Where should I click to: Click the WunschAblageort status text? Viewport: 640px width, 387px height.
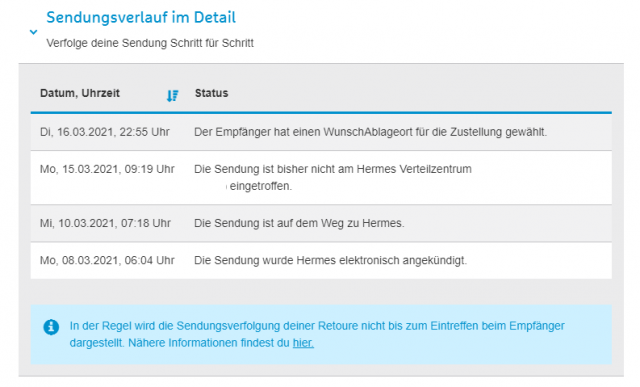[x=370, y=132]
